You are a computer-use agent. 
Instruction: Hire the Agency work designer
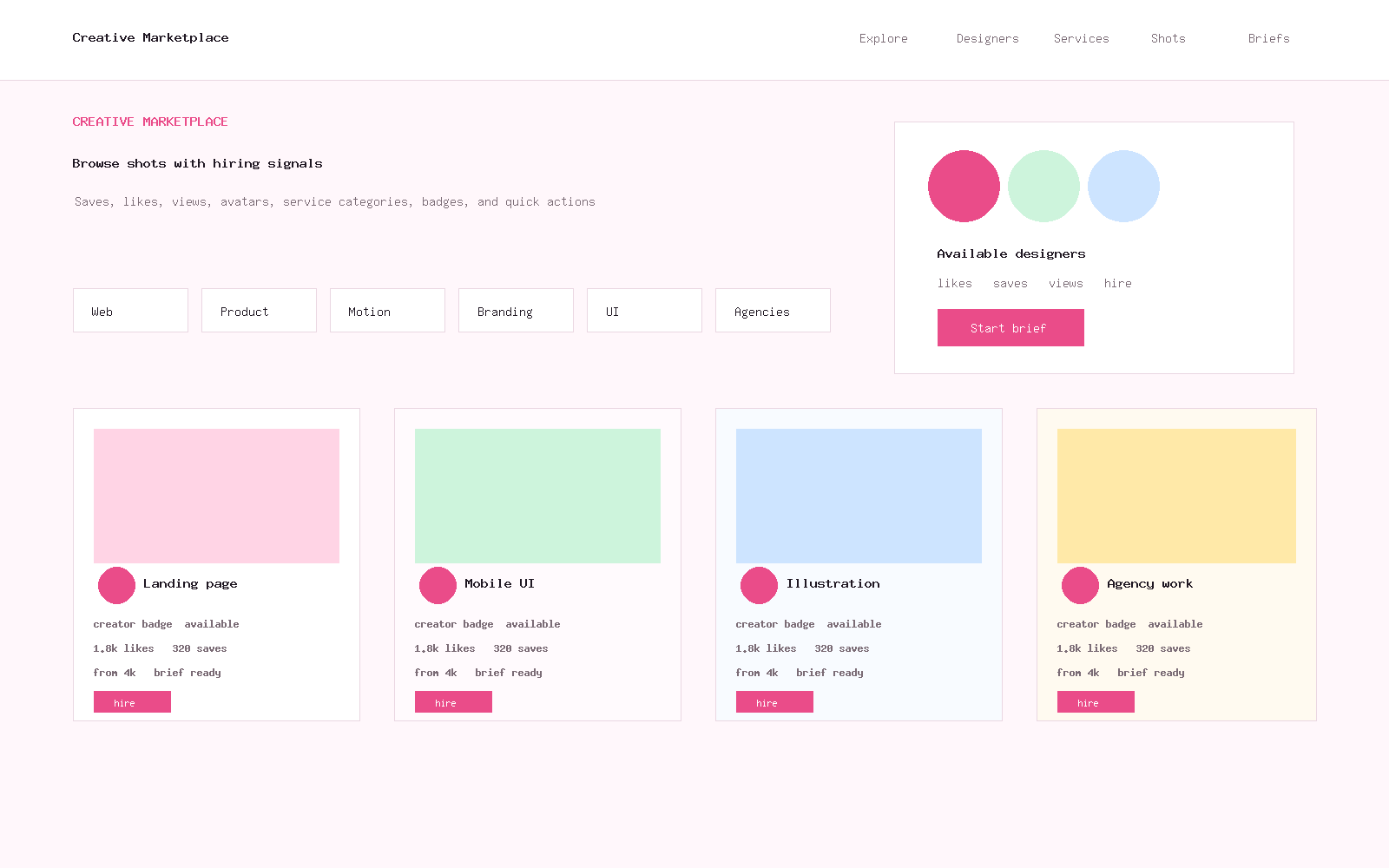point(1096,702)
